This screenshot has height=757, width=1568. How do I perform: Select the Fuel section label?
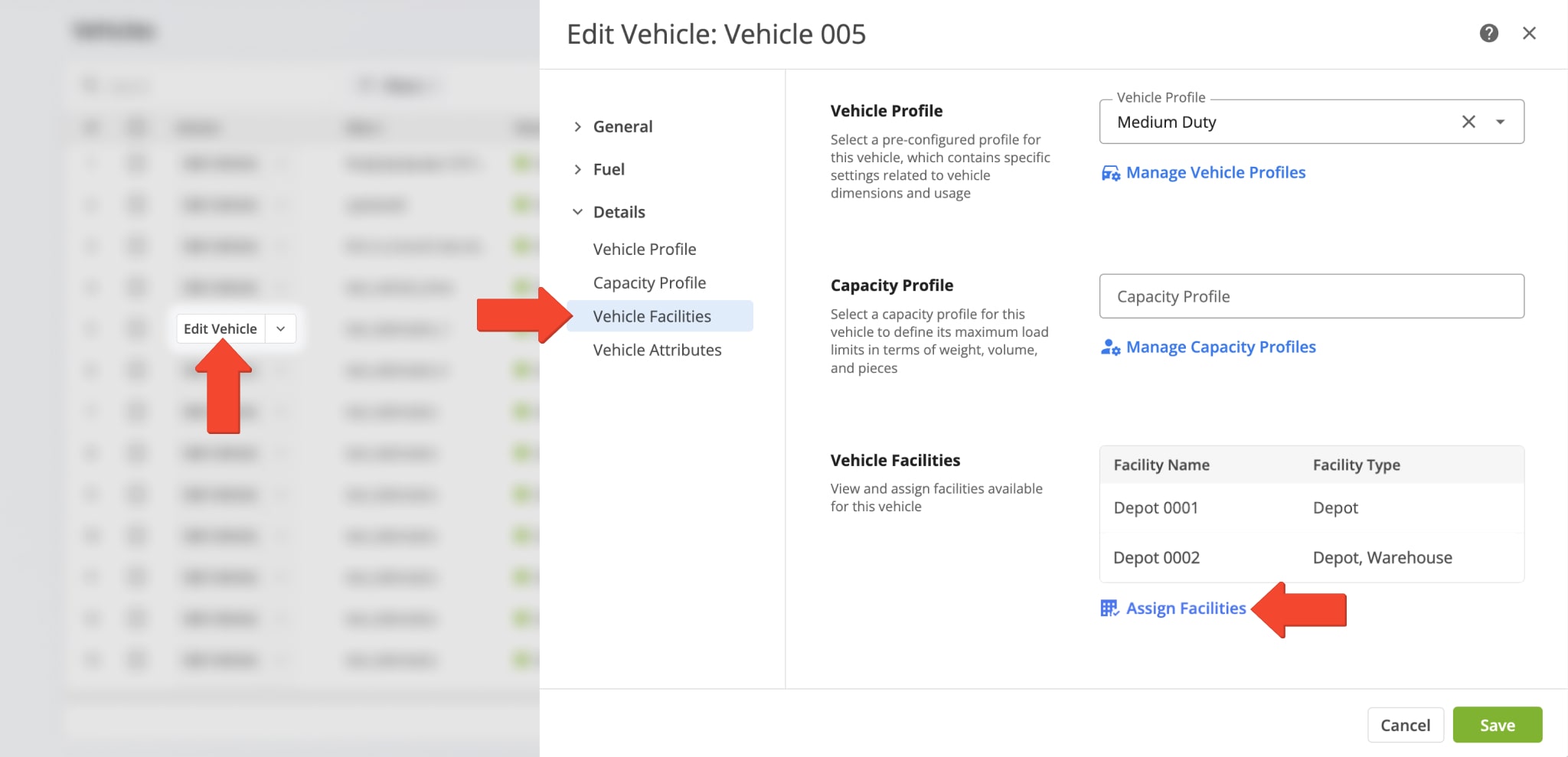click(x=609, y=169)
